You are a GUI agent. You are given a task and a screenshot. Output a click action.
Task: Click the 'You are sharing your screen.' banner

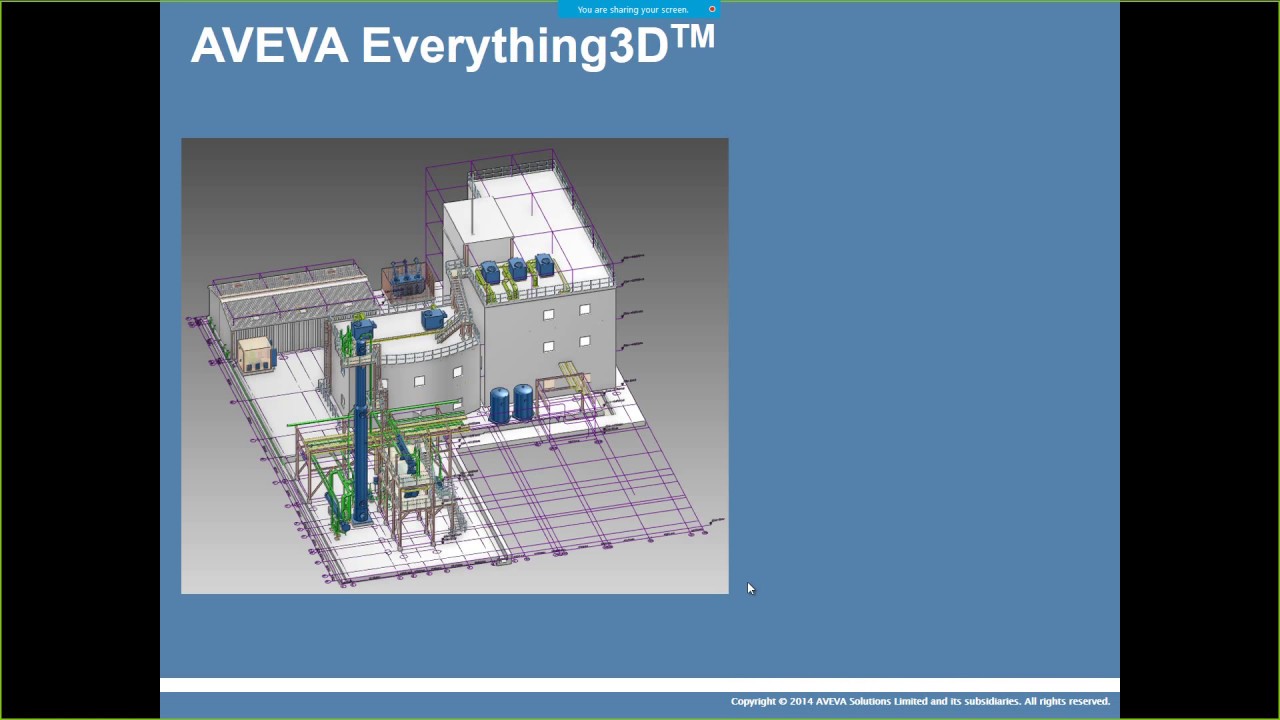click(638, 9)
